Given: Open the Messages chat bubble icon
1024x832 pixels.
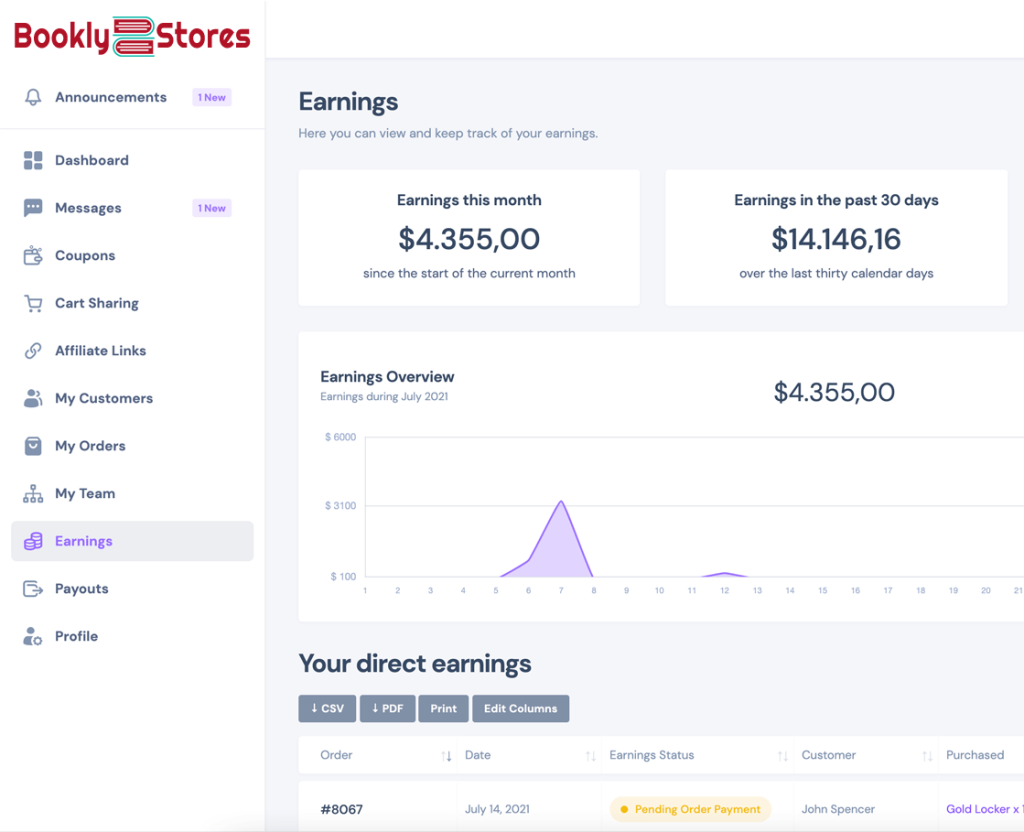Looking at the screenshot, I should pos(32,208).
